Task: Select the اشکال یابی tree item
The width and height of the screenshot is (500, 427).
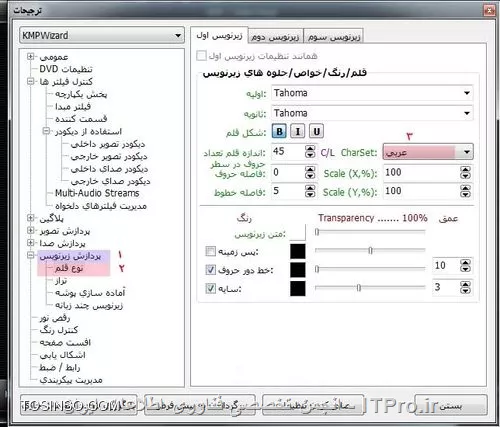Action: 62,355
